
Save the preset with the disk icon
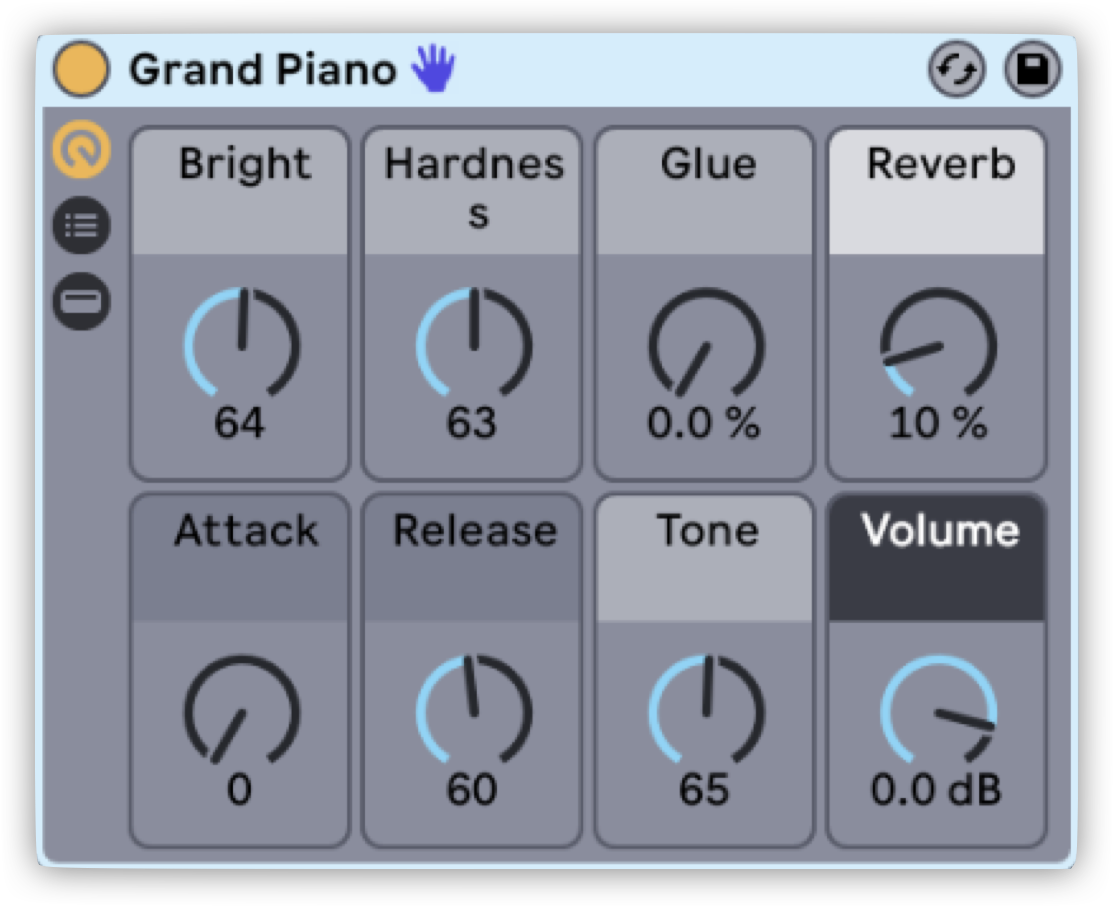1032,69
